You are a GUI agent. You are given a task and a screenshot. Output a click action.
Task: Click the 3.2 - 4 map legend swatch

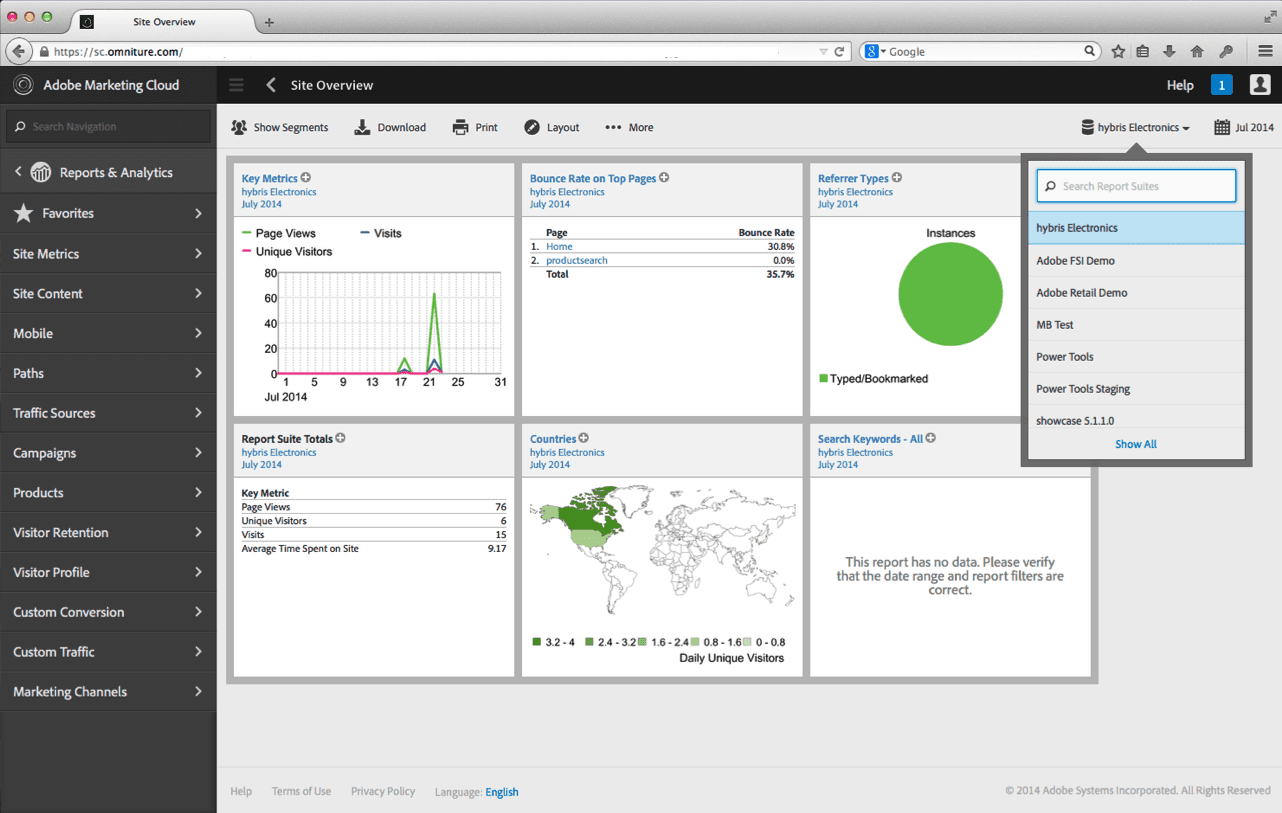click(x=538, y=642)
